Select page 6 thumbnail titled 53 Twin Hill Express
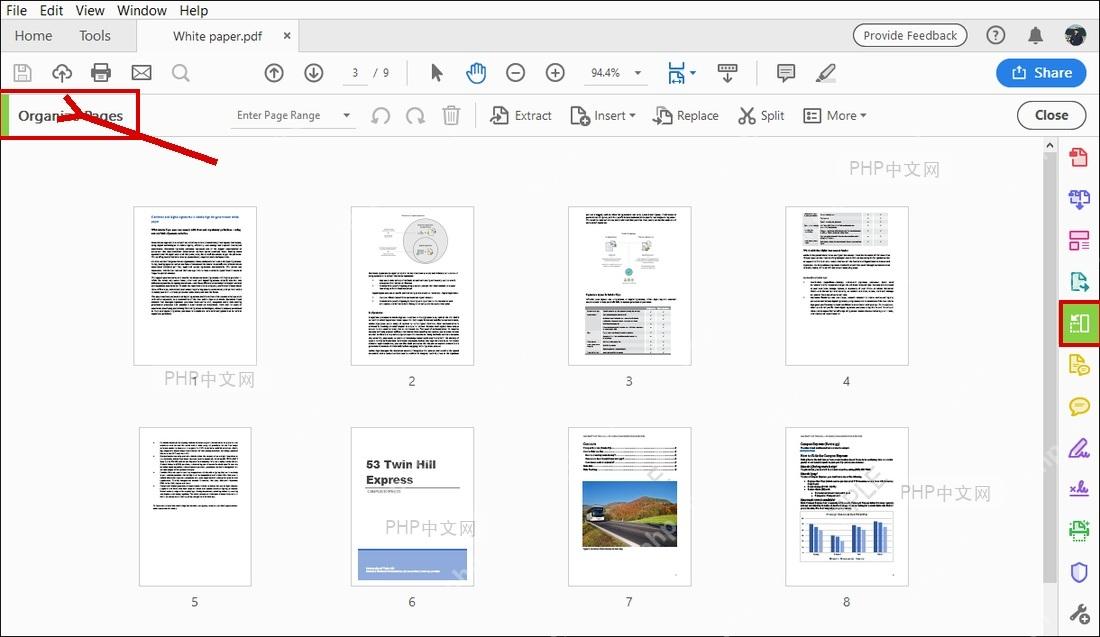 point(412,507)
